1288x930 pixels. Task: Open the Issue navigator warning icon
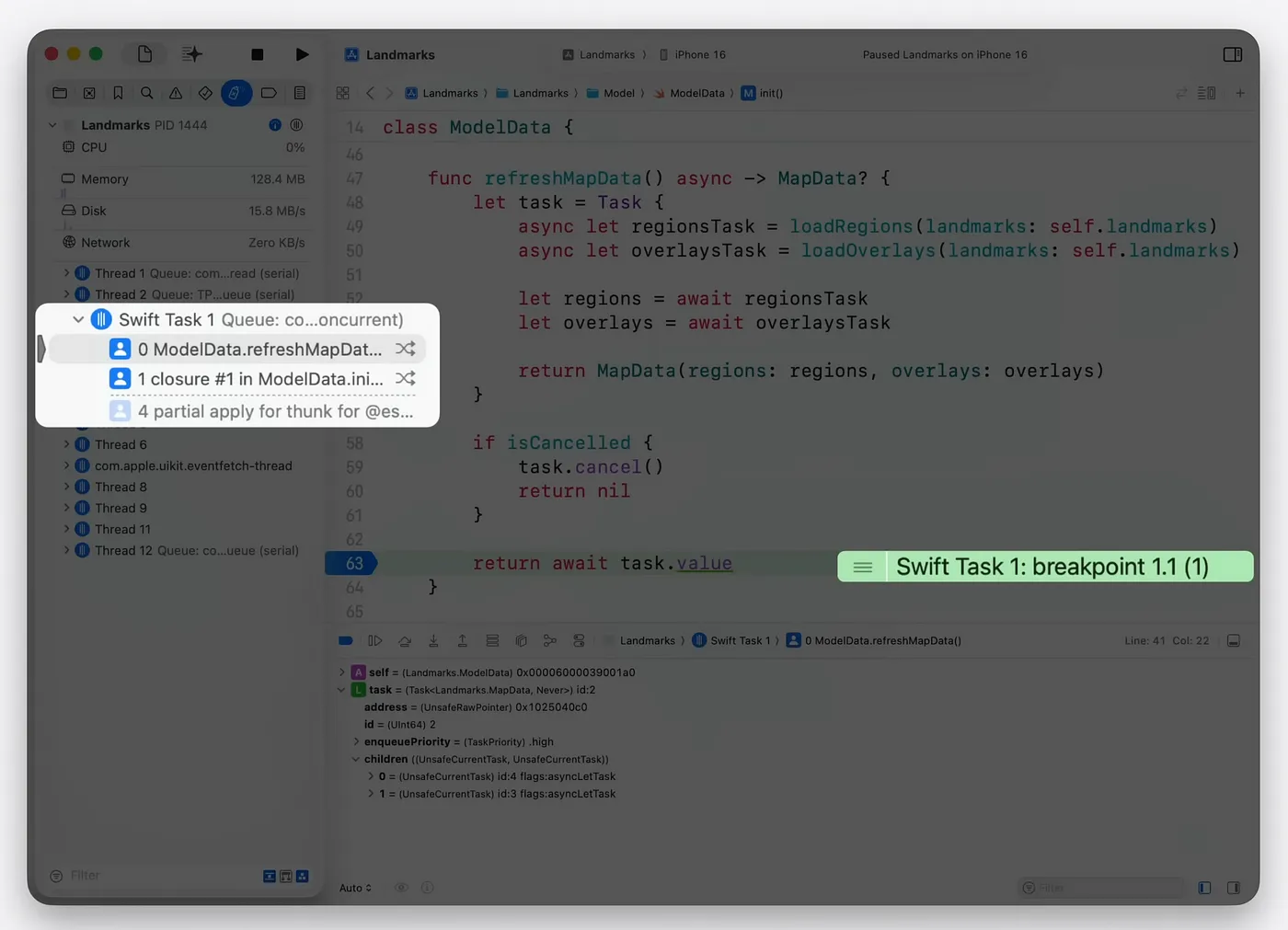point(176,93)
